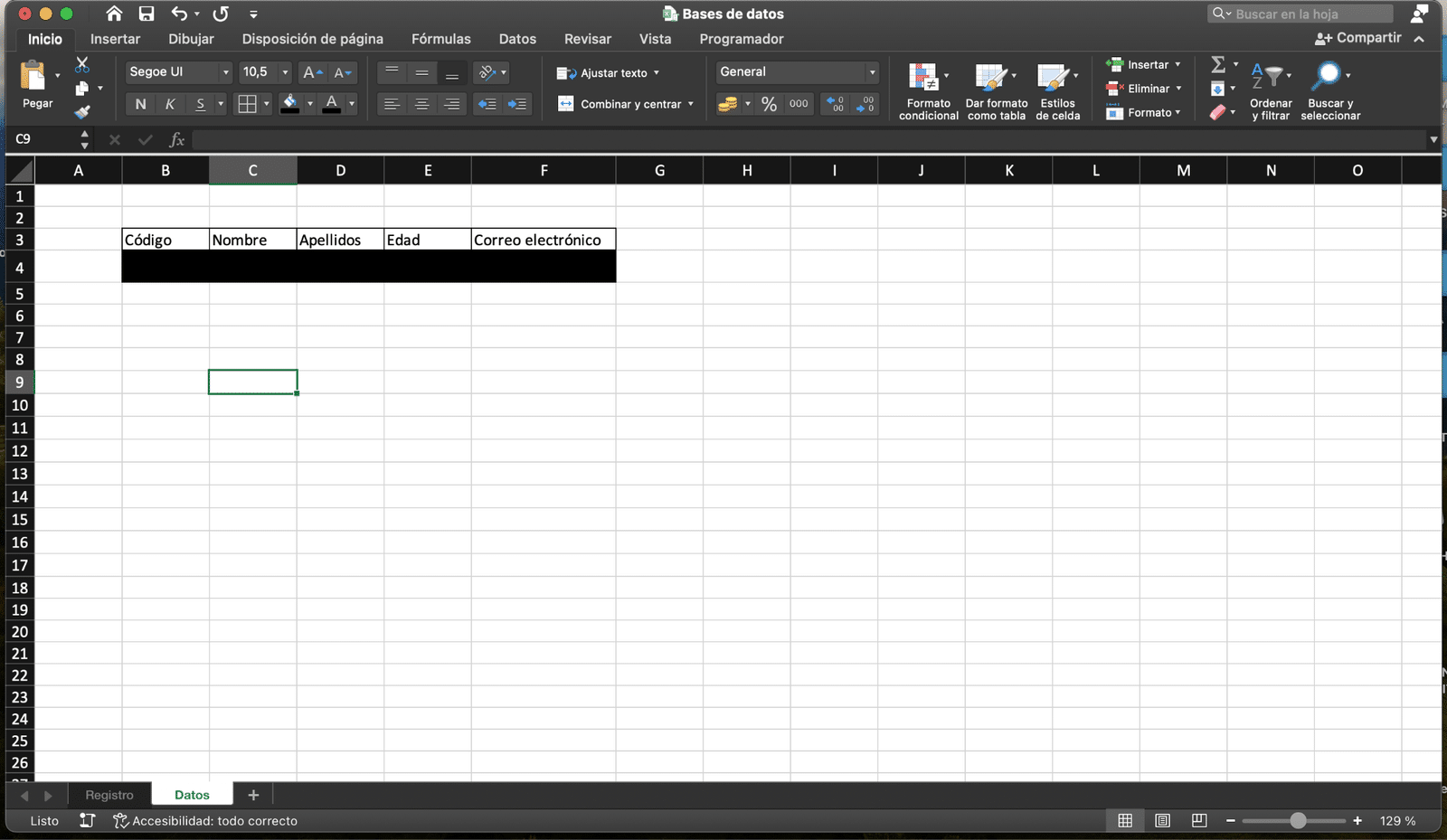The image size is (1447, 840).
Task: Select the Autosuma sigma icon
Action: [1220, 64]
